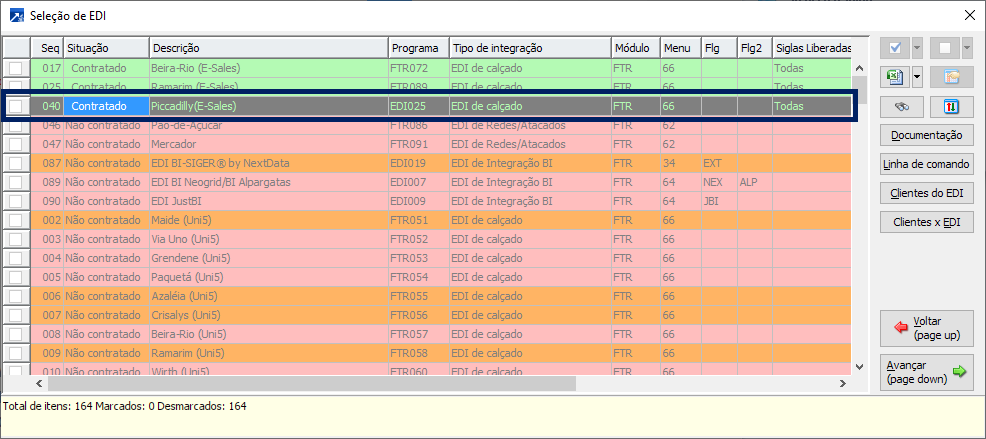The height and width of the screenshot is (439, 986).
Task: Click the vertical scrollbar down arrow
Action: (860, 366)
